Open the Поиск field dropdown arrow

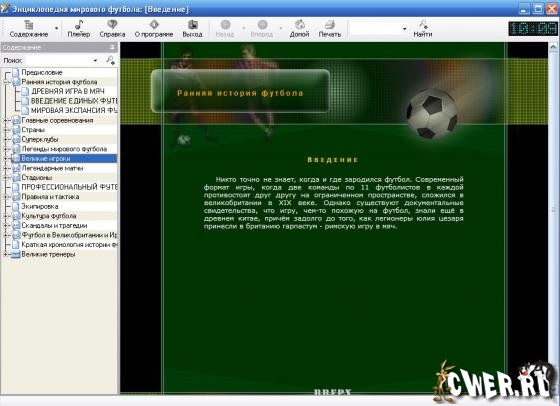(x=95, y=60)
